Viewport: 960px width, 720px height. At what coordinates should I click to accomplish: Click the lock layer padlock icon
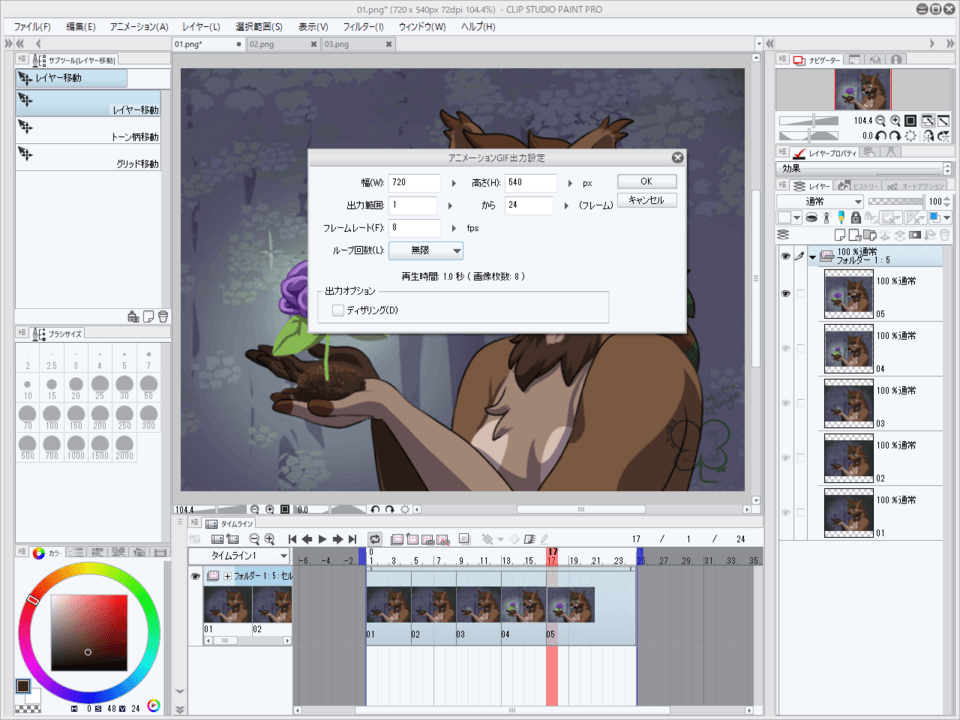856,218
